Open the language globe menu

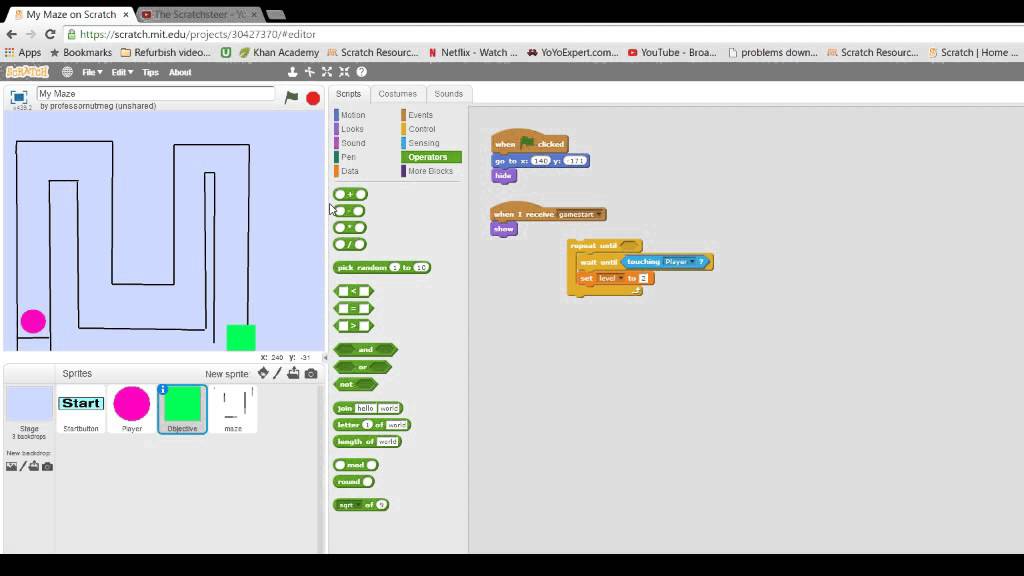pyautogui.click(x=67, y=72)
